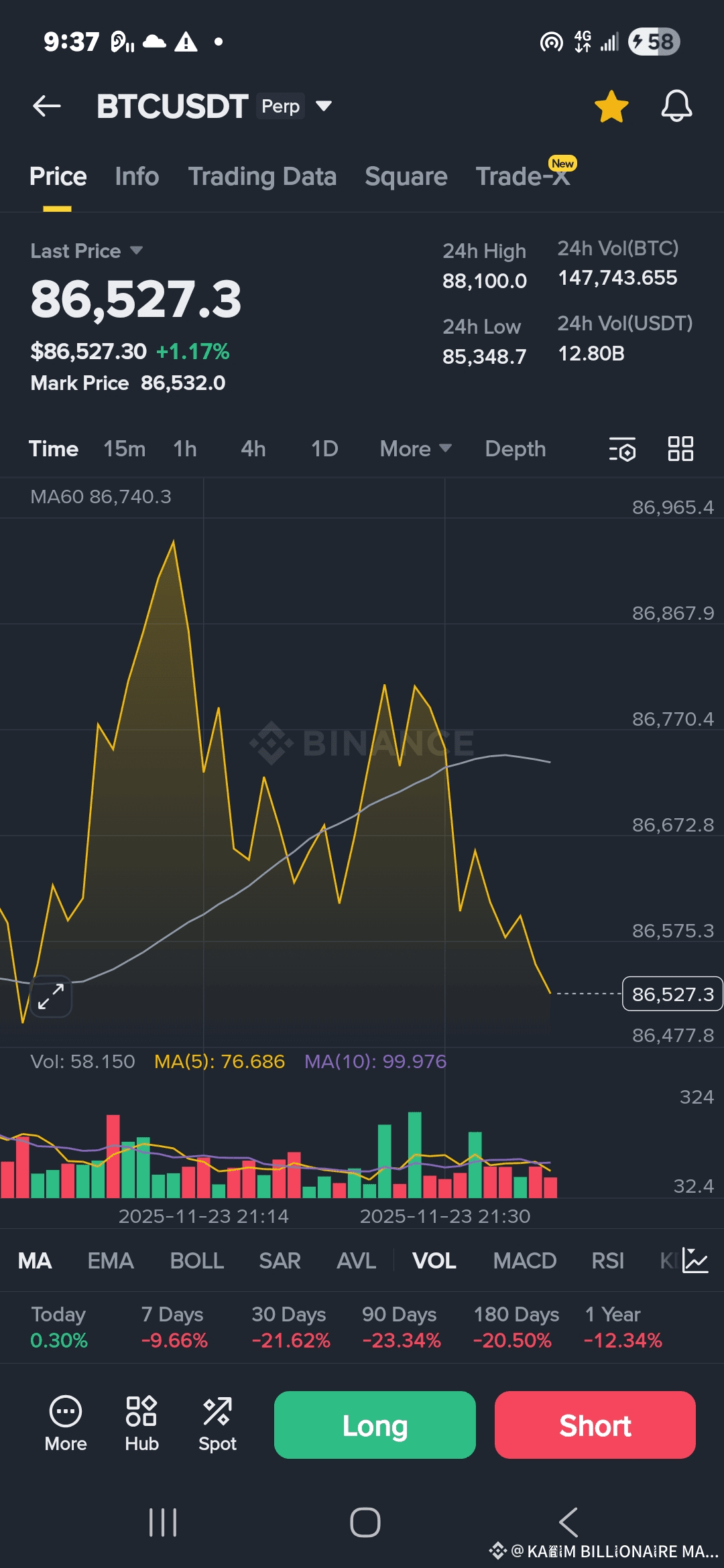Viewport: 724px width, 1568px height.
Task: Toggle the VOL indicator
Action: pos(434,1260)
